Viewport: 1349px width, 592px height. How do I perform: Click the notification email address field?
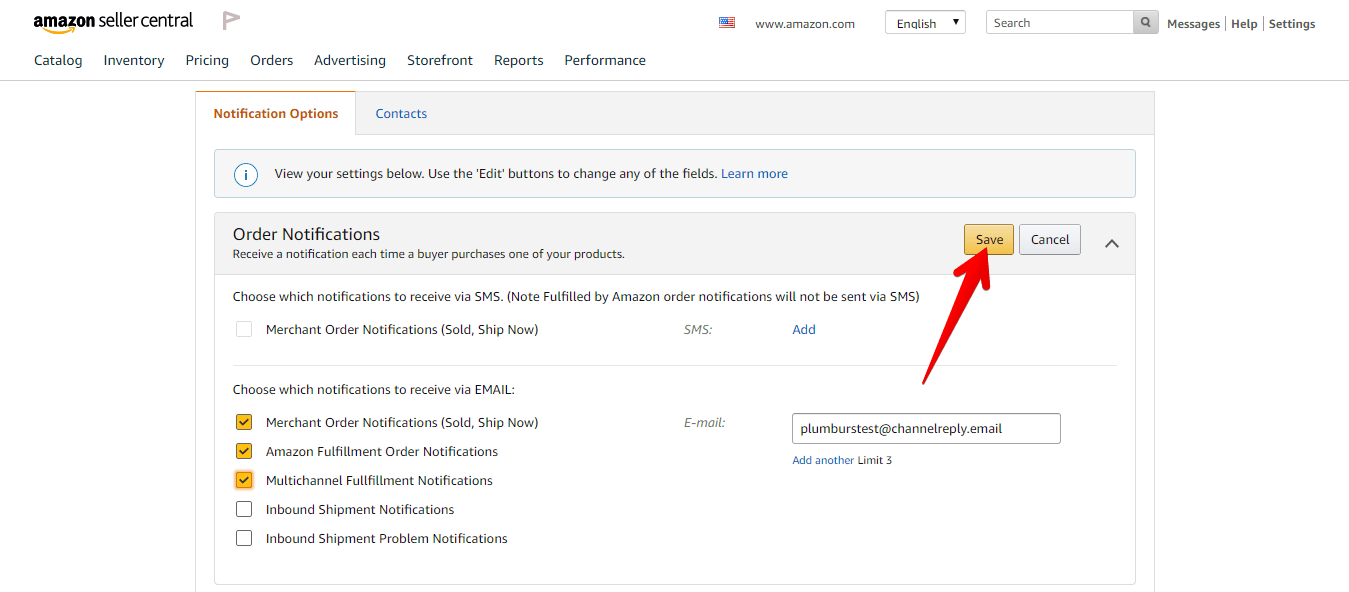click(x=925, y=428)
